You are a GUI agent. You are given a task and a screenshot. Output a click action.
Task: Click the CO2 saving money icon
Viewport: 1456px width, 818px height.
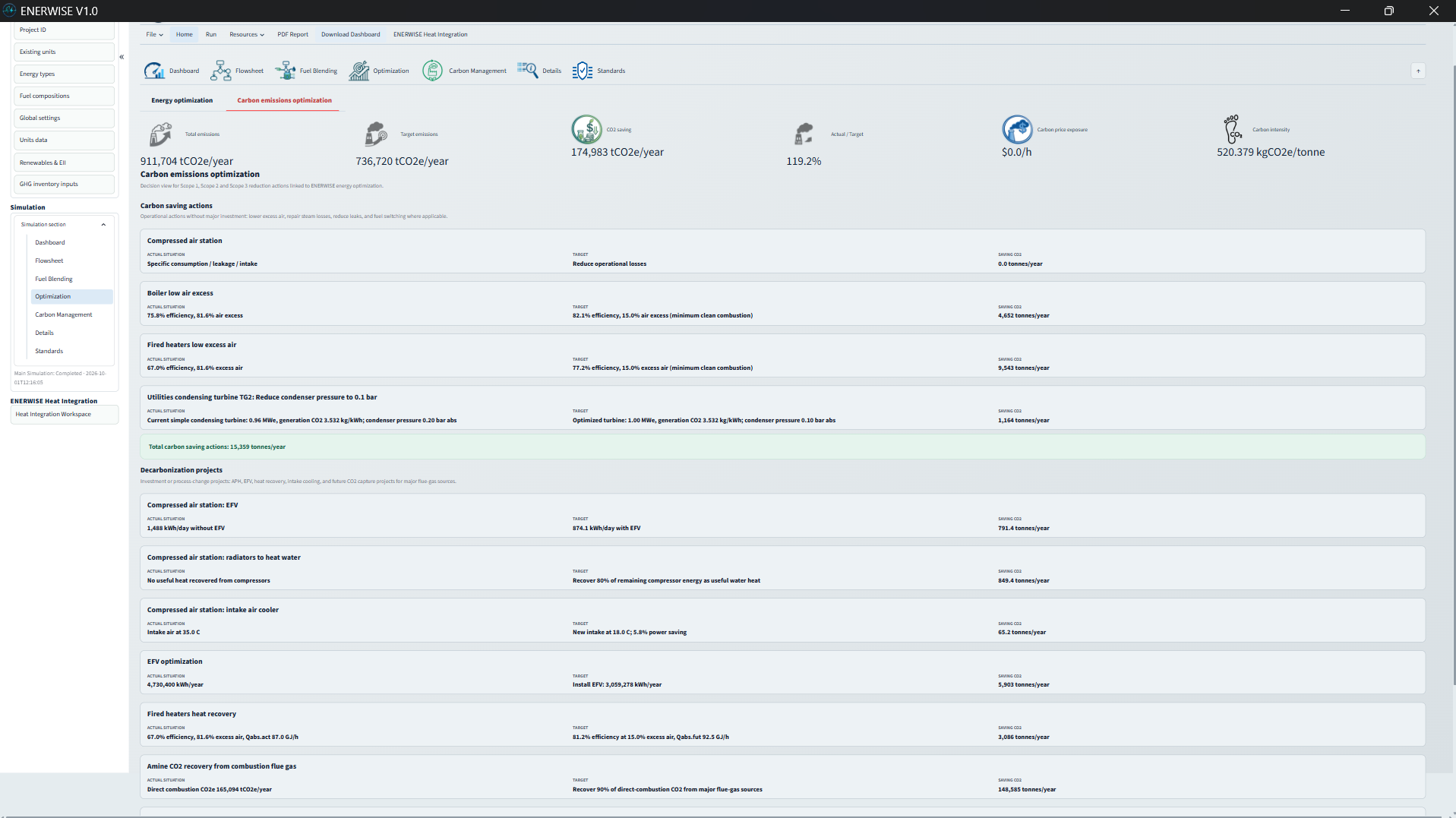coord(586,130)
